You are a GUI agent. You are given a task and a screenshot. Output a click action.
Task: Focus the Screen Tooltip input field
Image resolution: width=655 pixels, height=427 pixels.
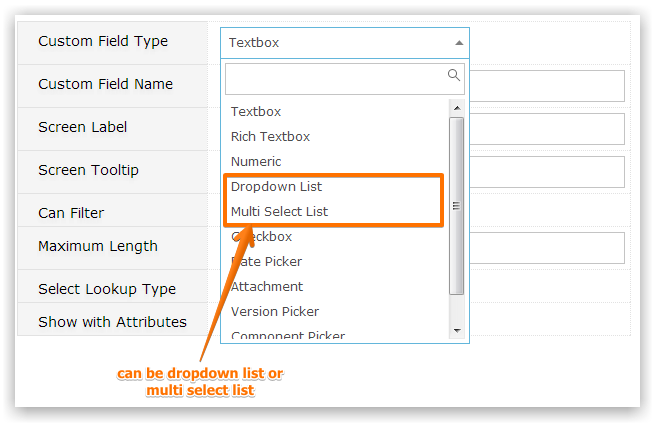coord(547,172)
